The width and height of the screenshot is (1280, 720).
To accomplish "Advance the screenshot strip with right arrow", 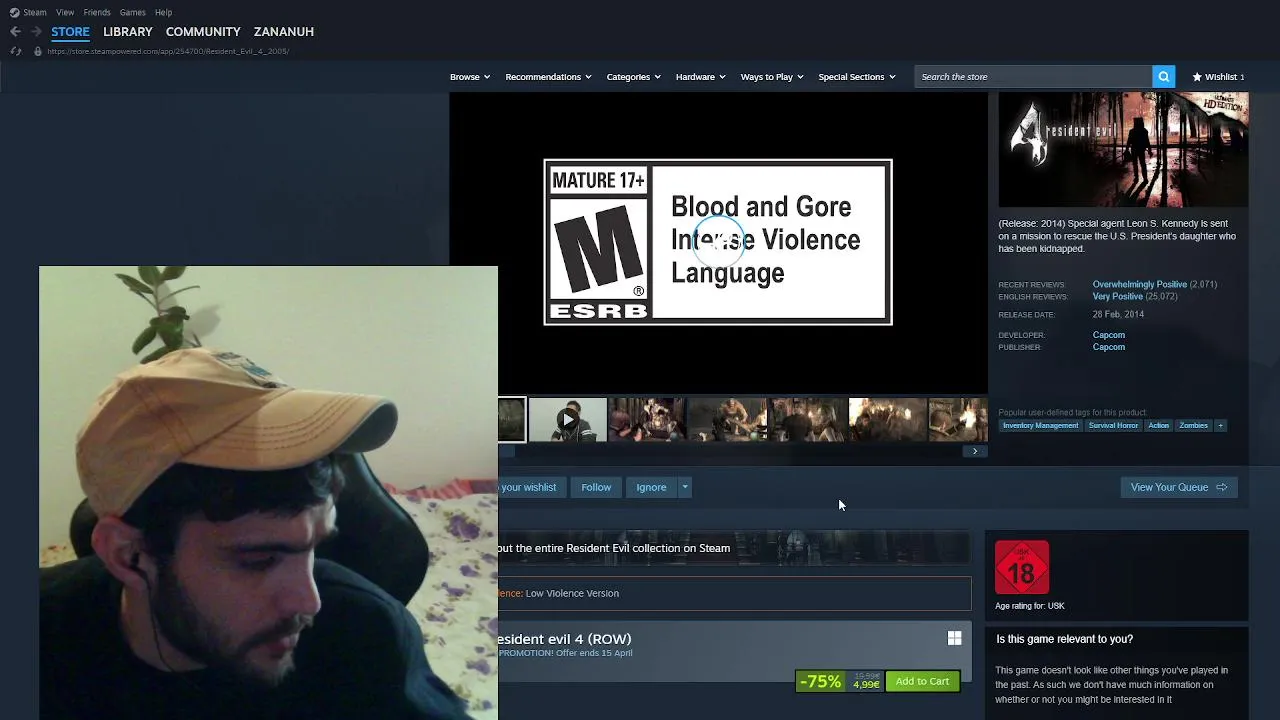I will pos(975,451).
